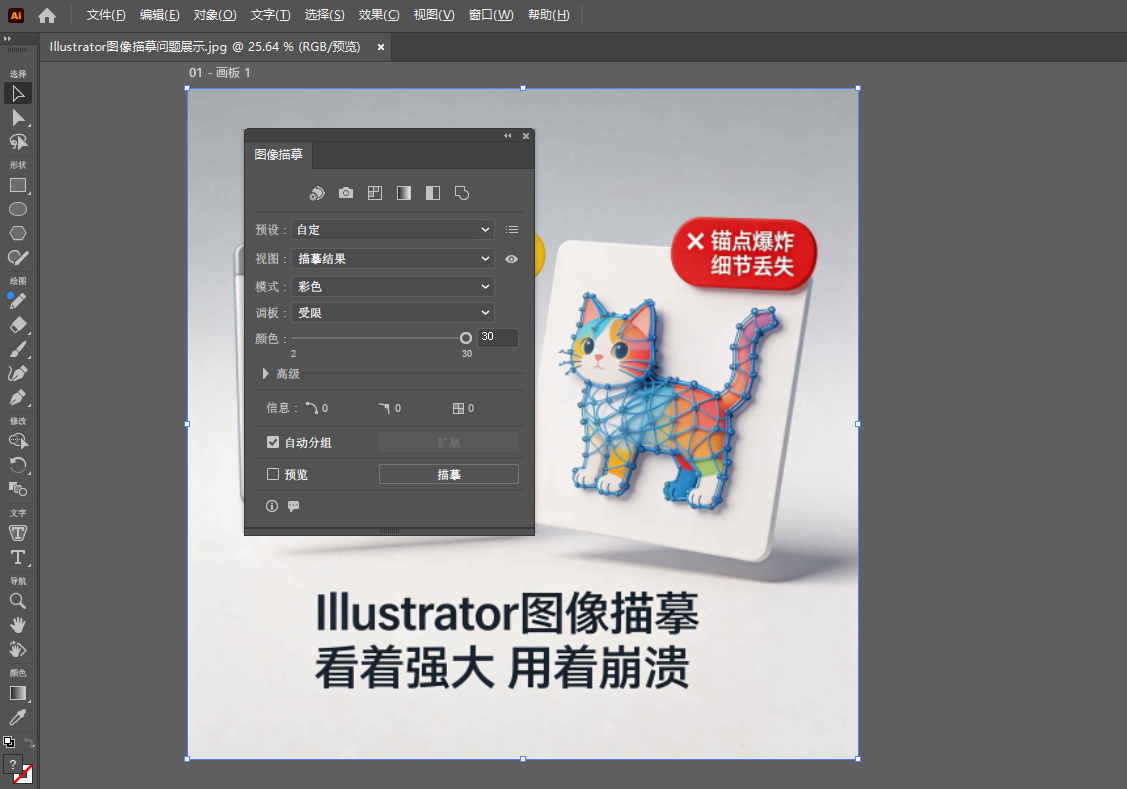Click the Auto-Color trace preset icon

click(317, 193)
